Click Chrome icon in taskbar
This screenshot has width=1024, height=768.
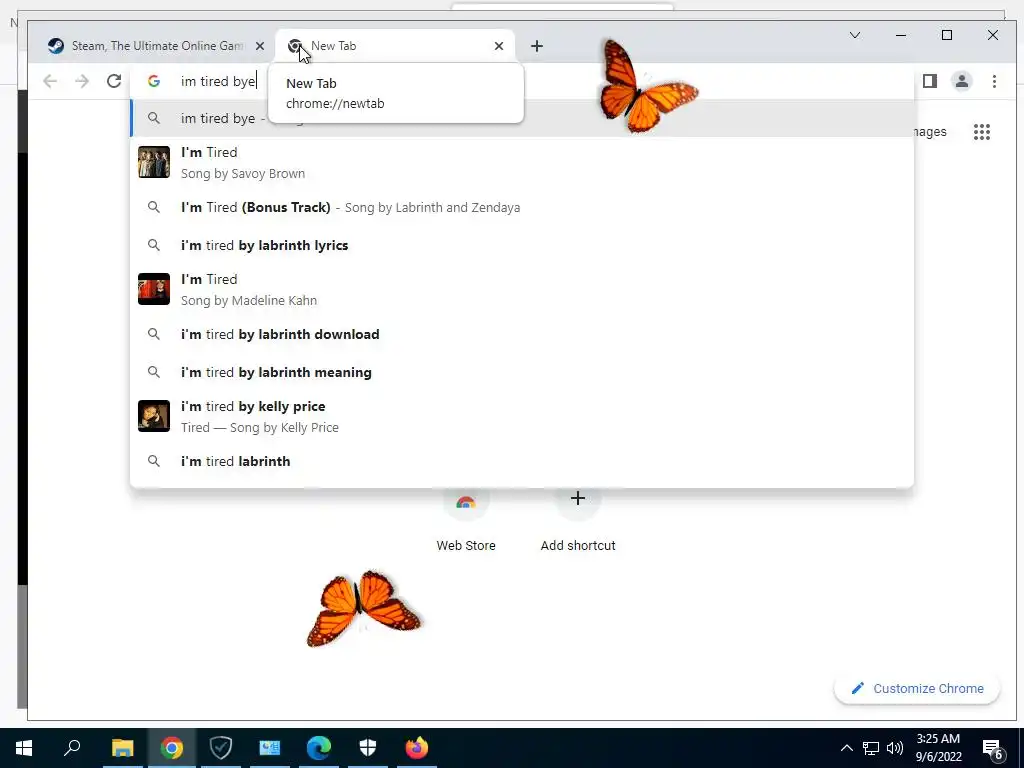click(172, 748)
